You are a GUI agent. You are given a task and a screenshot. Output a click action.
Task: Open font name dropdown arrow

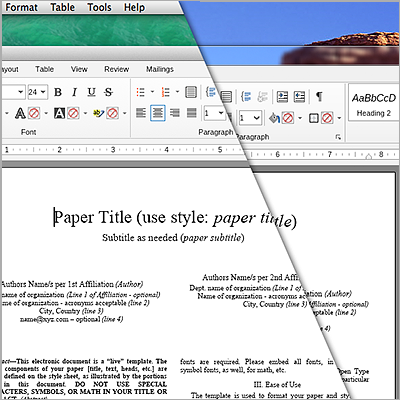21,92
